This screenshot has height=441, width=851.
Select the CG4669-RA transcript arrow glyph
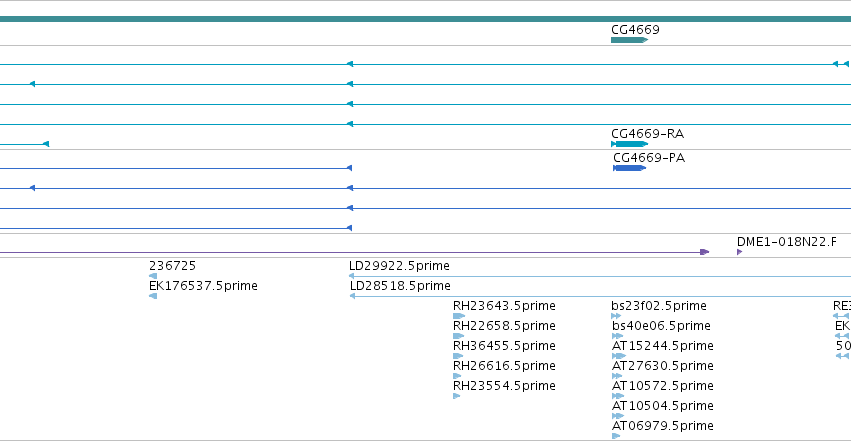[630, 144]
